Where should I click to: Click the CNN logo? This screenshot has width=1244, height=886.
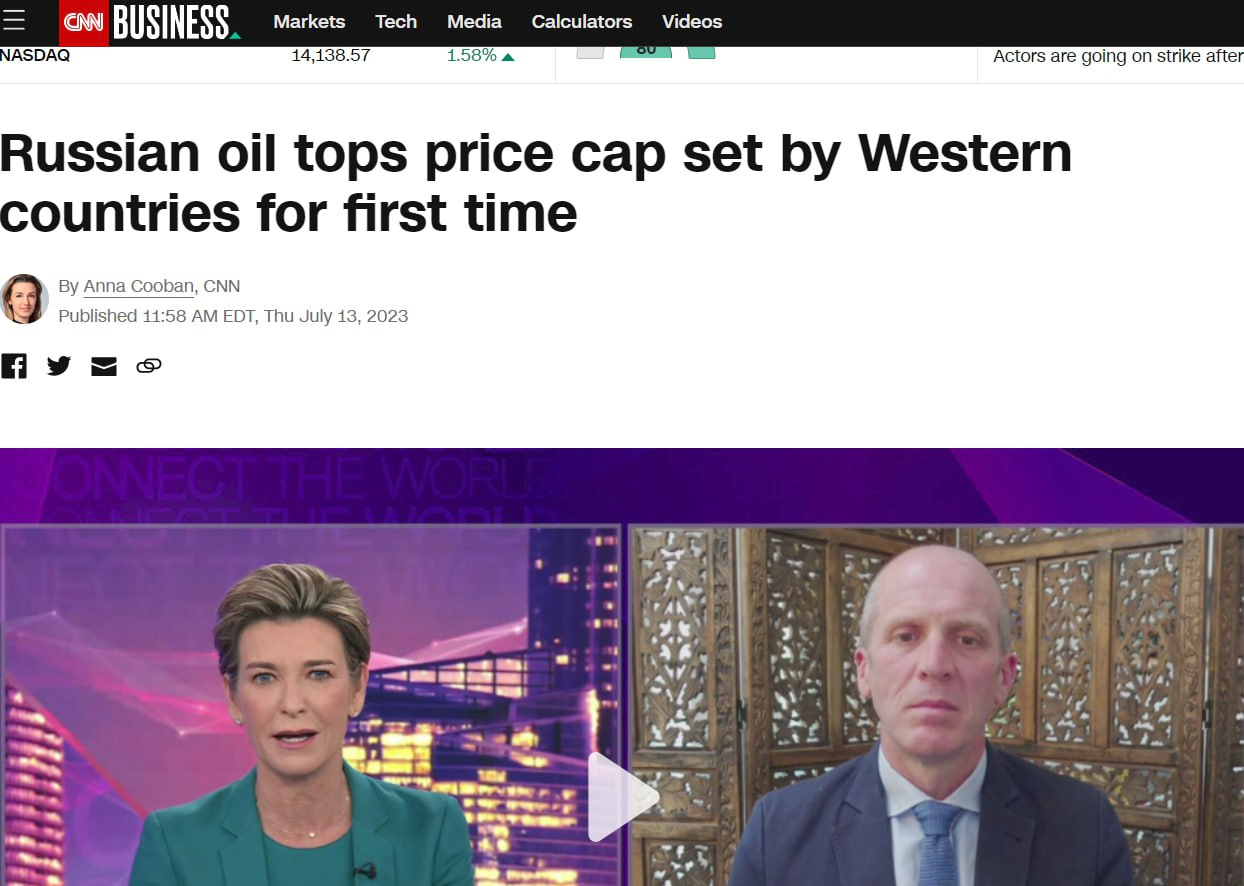[83, 22]
